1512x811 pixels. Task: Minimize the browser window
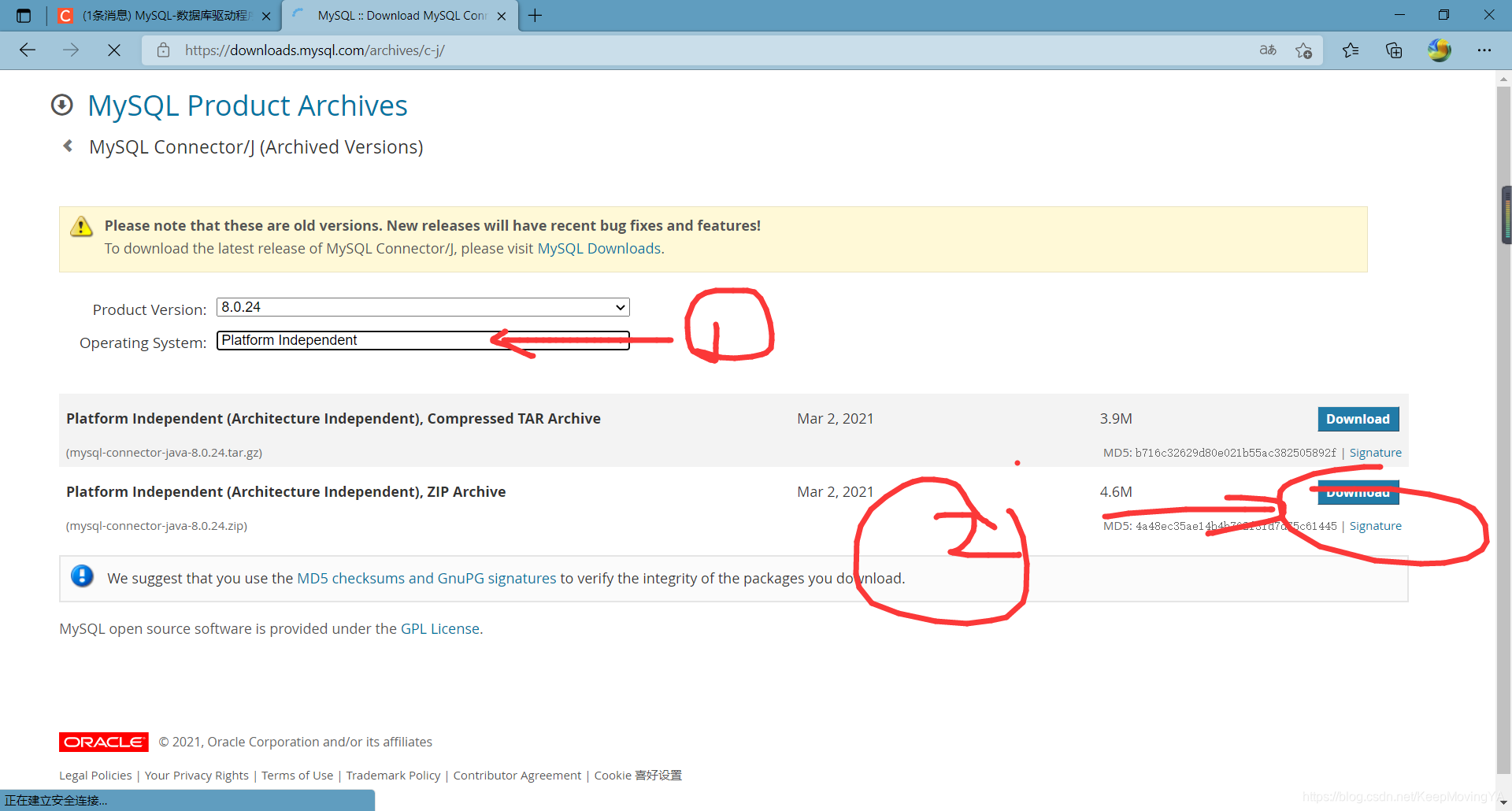point(1399,15)
